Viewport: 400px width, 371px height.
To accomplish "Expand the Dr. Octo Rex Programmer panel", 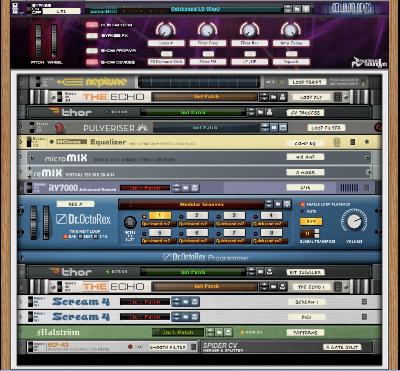I will click(22, 257).
